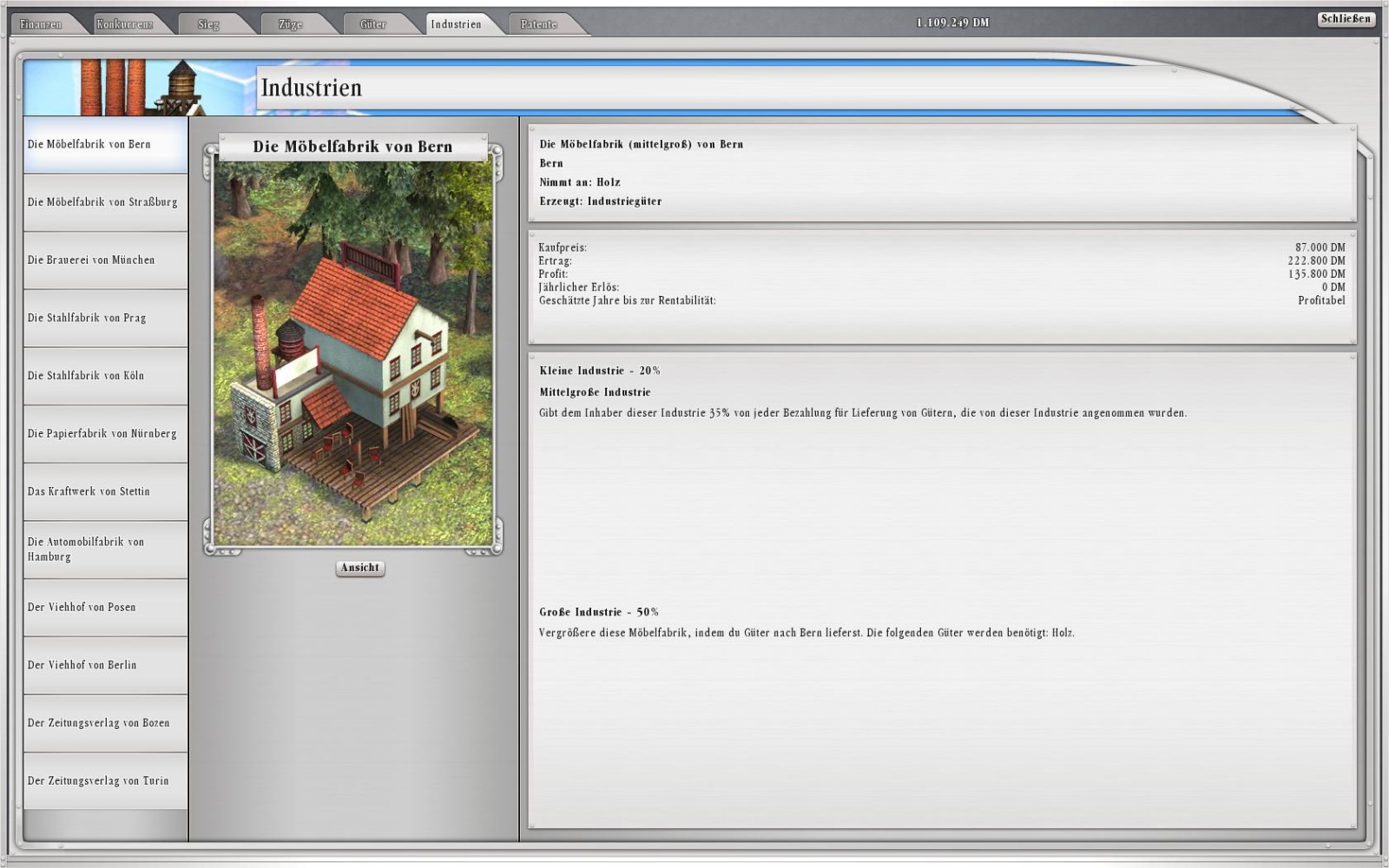Select Der Viehhof von Posen
The image size is (1389, 868).
[x=104, y=608]
